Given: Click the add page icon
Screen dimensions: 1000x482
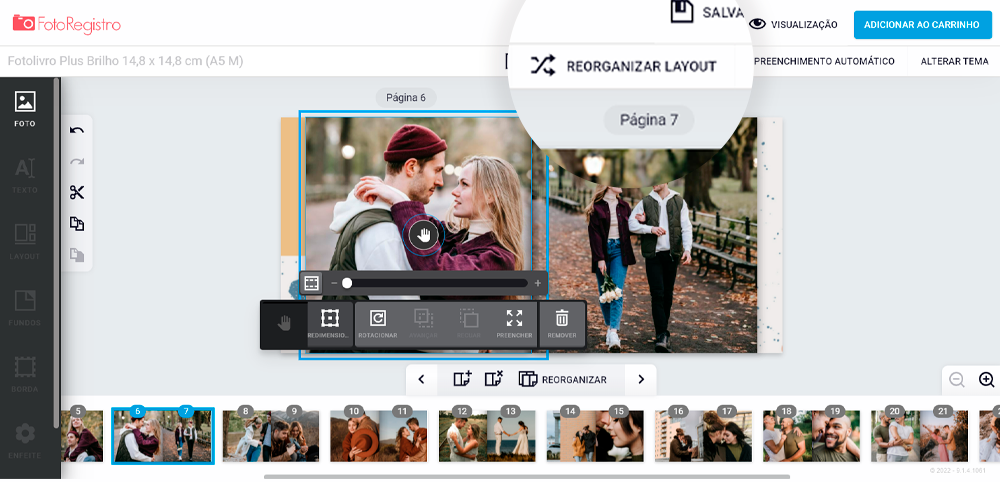Looking at the screenshot, I should coord(462,379).
